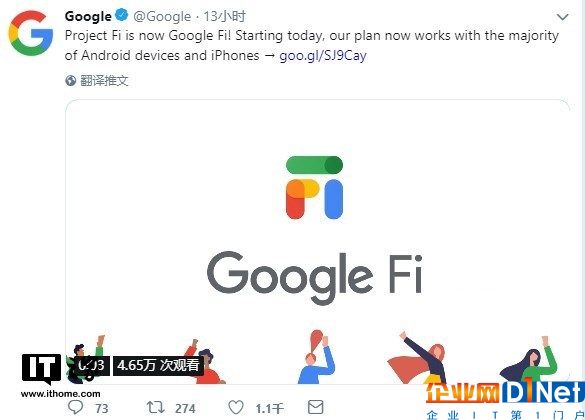This screenshot has width=585, height=420.
Task: Like the tweet with the heart
Action: (x=236, y=407)
